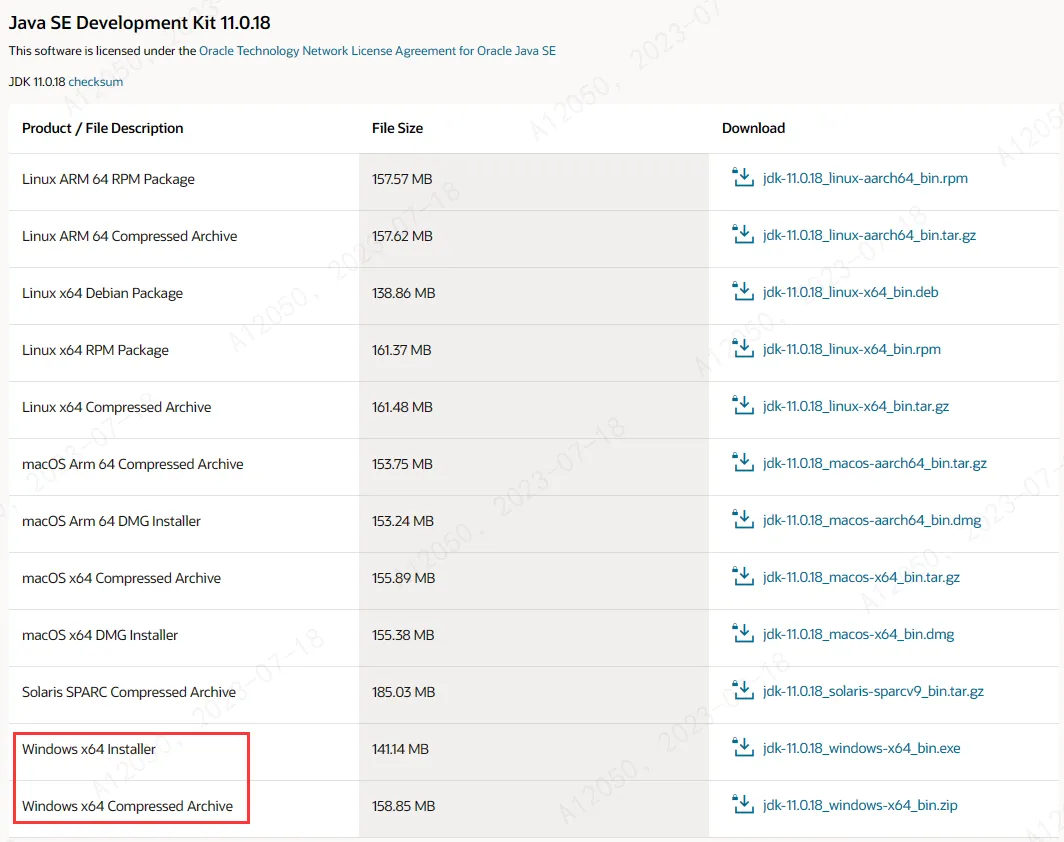
Task: Click download icon for macos-aarch64_bin.tar.gz
Action: [743, 463]
